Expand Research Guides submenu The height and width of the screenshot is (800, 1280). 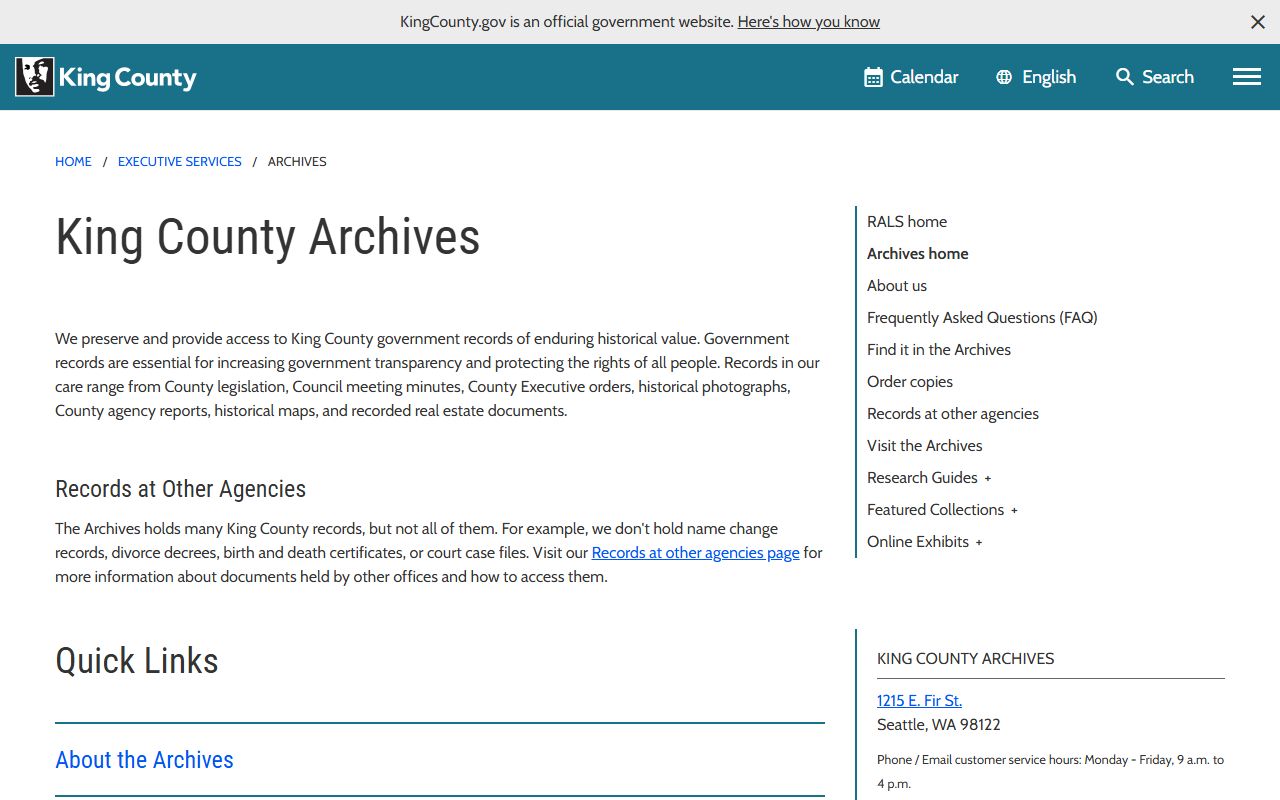click(x=988, y=478)
